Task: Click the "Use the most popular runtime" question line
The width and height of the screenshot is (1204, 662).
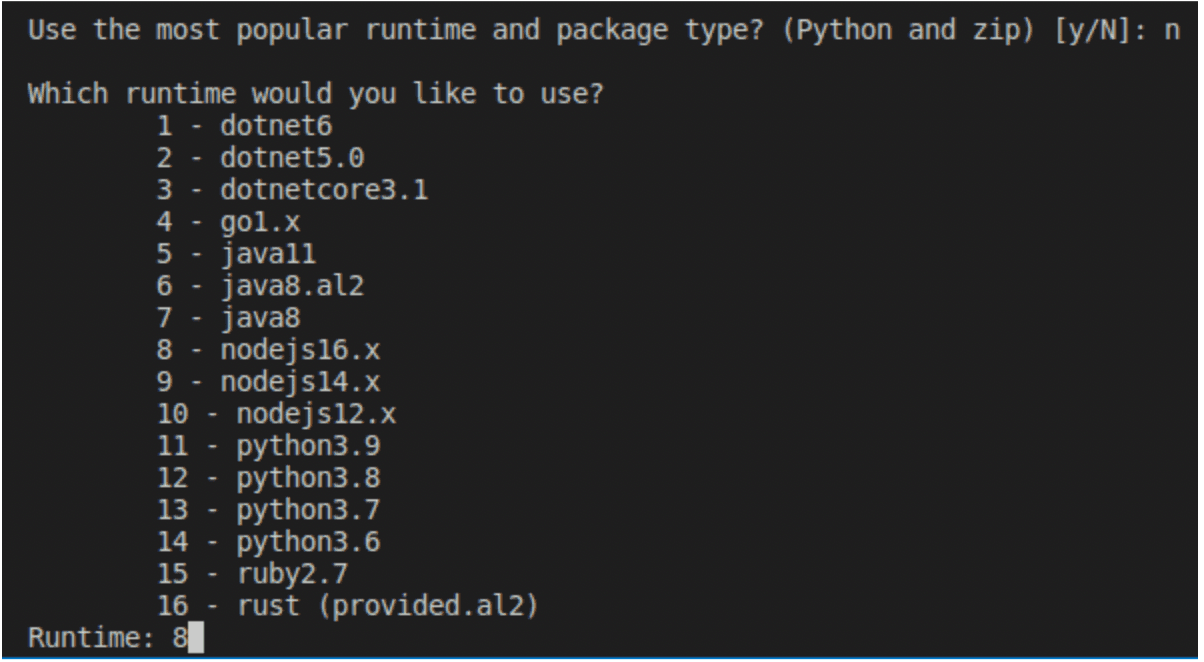Action: coord(604,31)
